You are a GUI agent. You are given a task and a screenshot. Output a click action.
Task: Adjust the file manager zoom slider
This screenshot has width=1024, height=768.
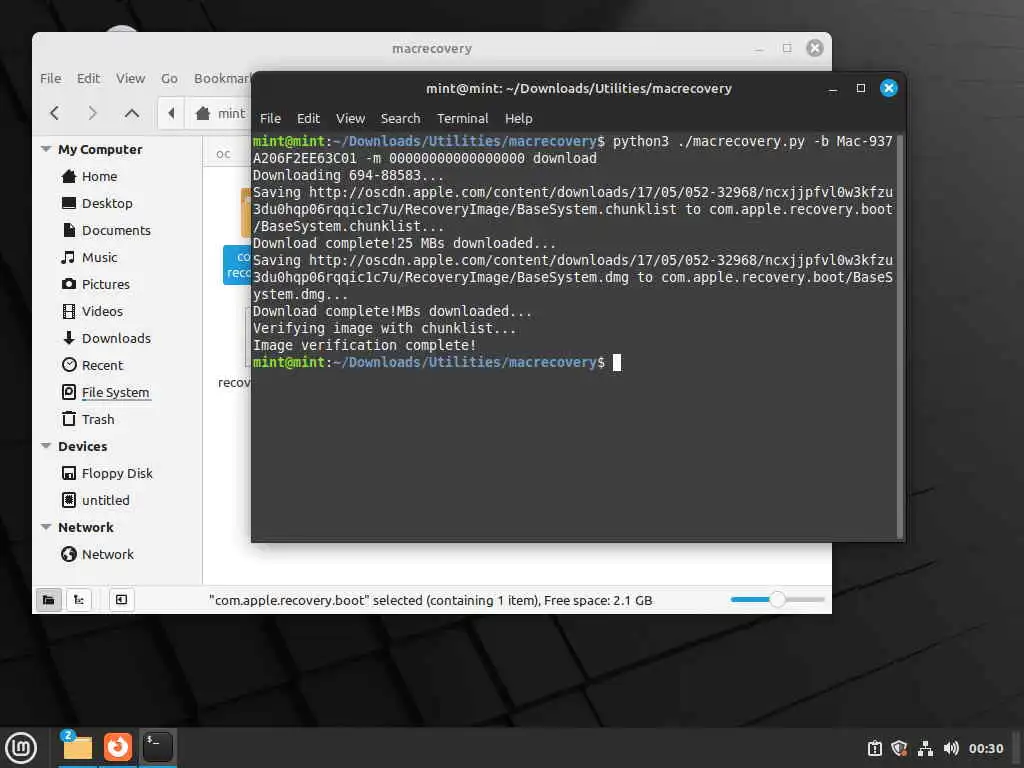[777, 600]
